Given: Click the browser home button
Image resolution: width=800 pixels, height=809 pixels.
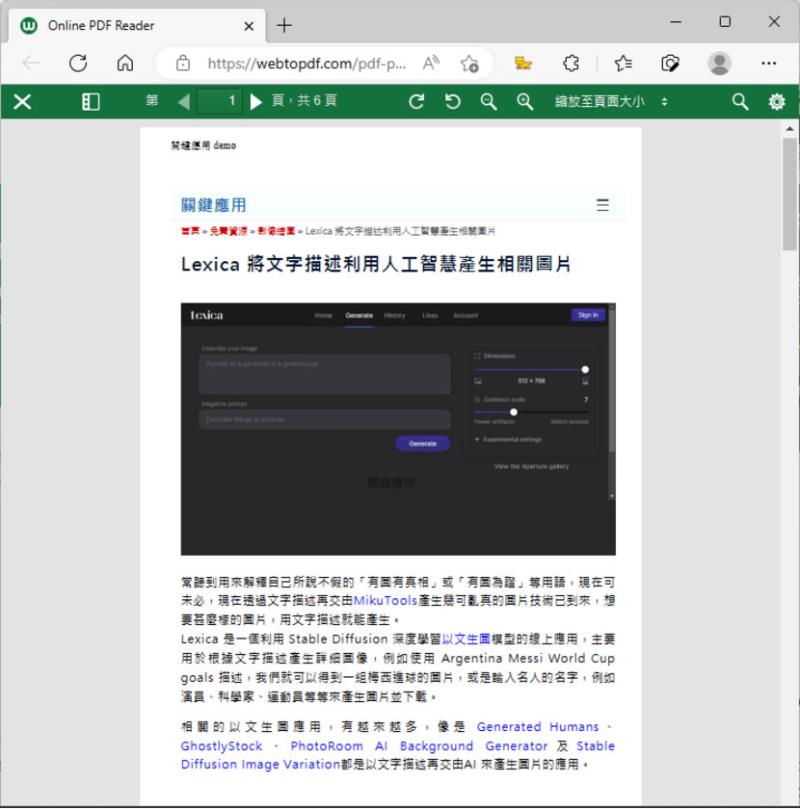Looking at the screenshot, I should click(125, 63).
